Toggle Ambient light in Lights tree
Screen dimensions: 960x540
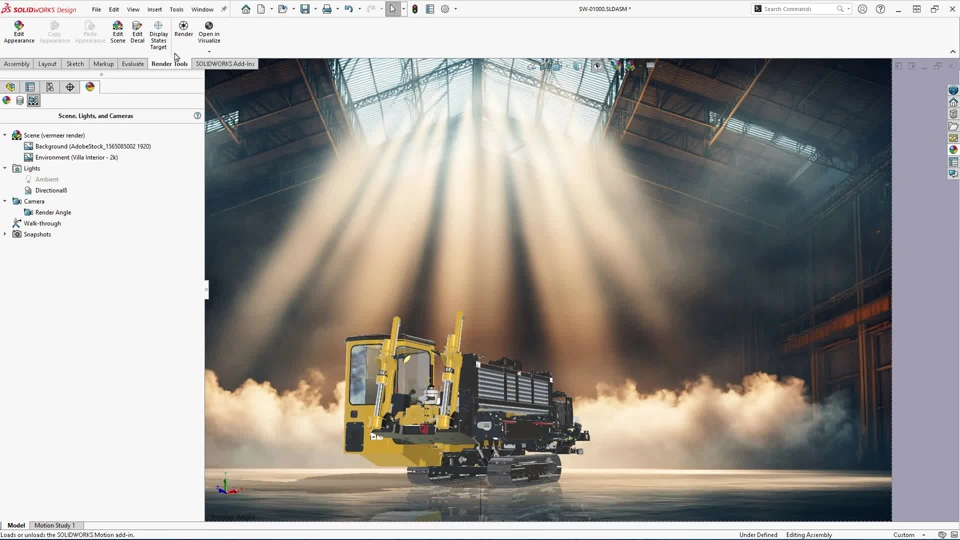point(46,179)
